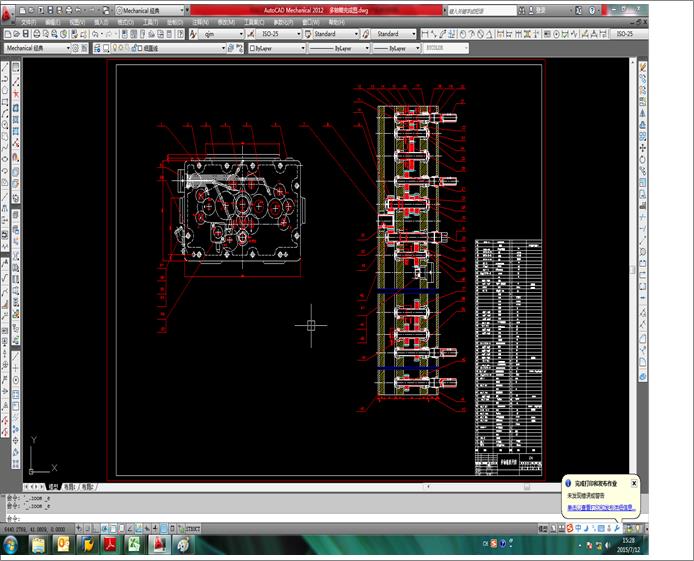Click the AutoCAD application menu logo button
Screen dimensions: 694x561
point(11,12)
